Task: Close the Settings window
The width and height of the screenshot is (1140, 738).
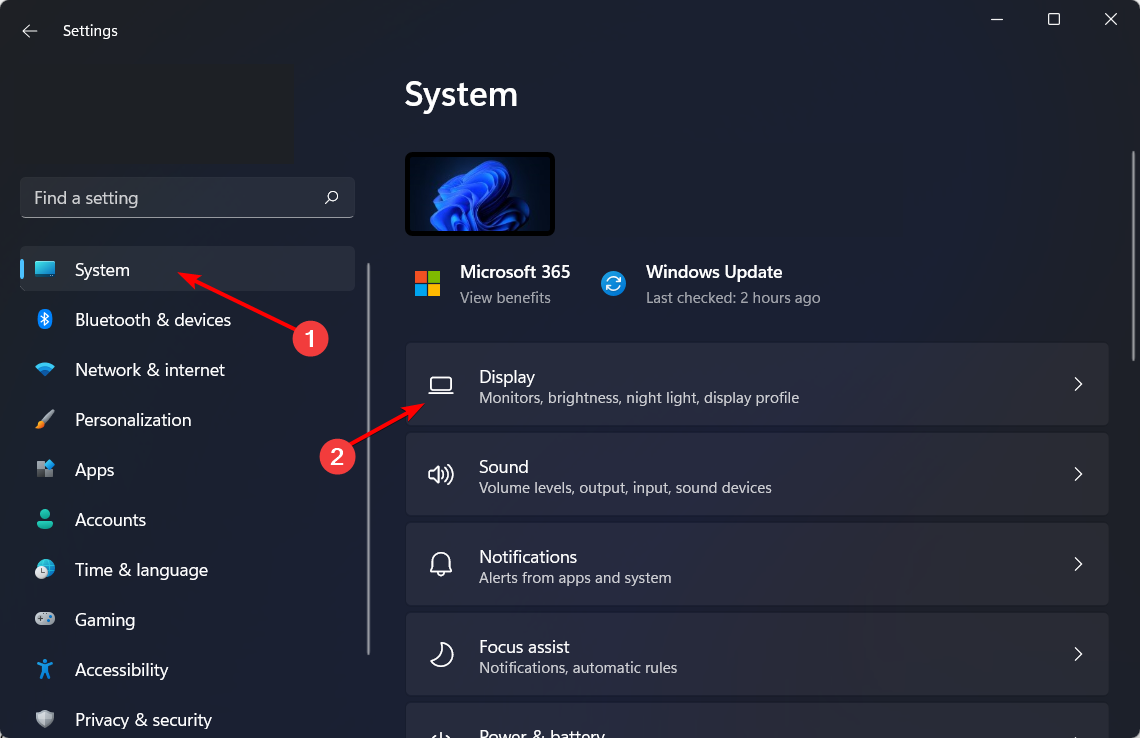Action: (1111, 20)
